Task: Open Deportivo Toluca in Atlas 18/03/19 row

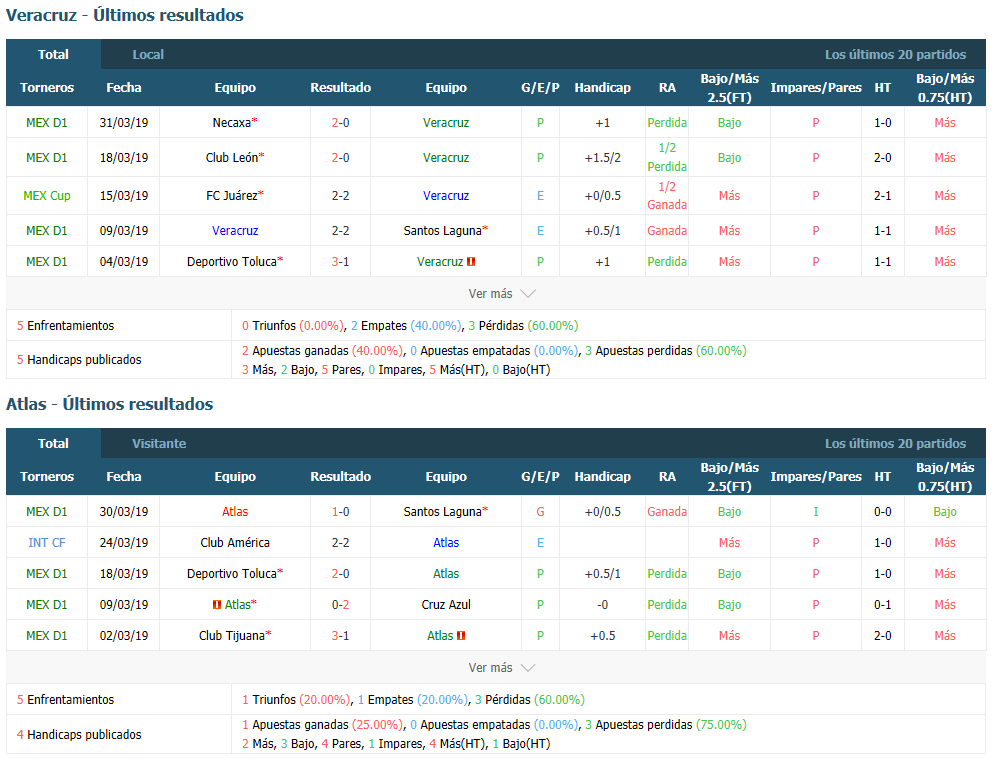Action: (232, 574)
